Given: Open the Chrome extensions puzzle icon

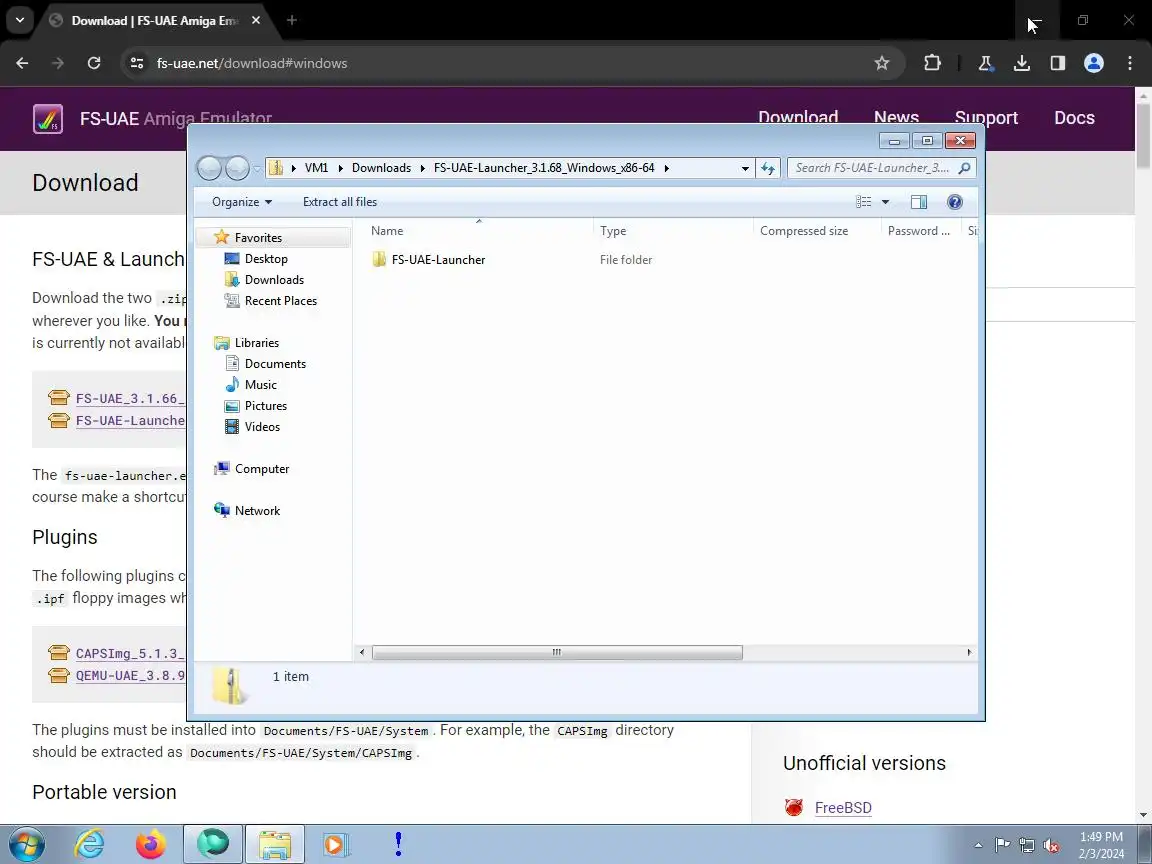Looking at the screenshot, I should point(932,63).
